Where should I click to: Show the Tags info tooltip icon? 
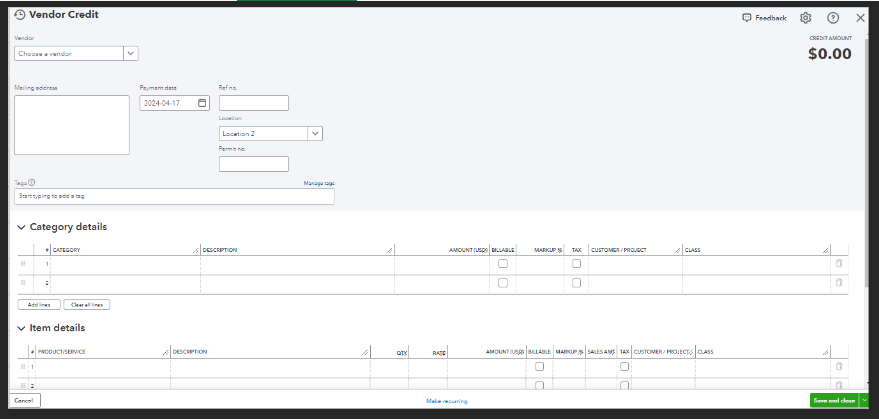point(32,182)
